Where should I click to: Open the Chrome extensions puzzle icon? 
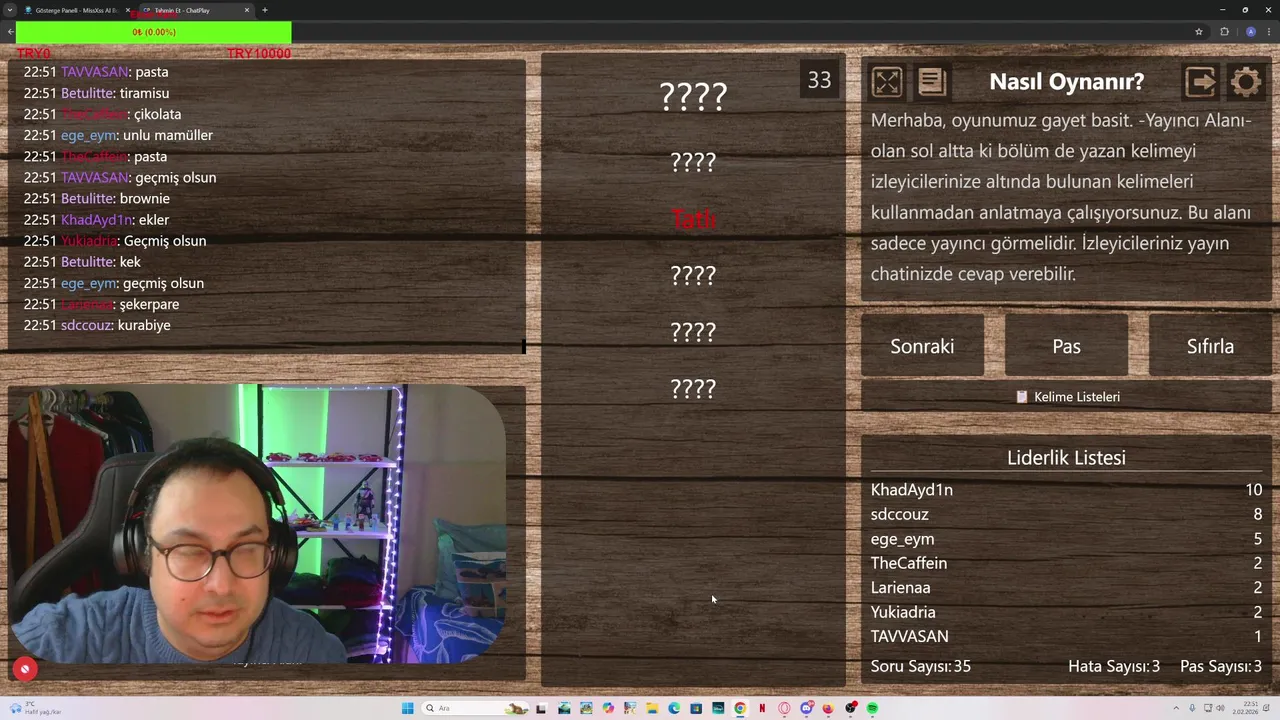pyautogui.click(x=1224, y=32)
